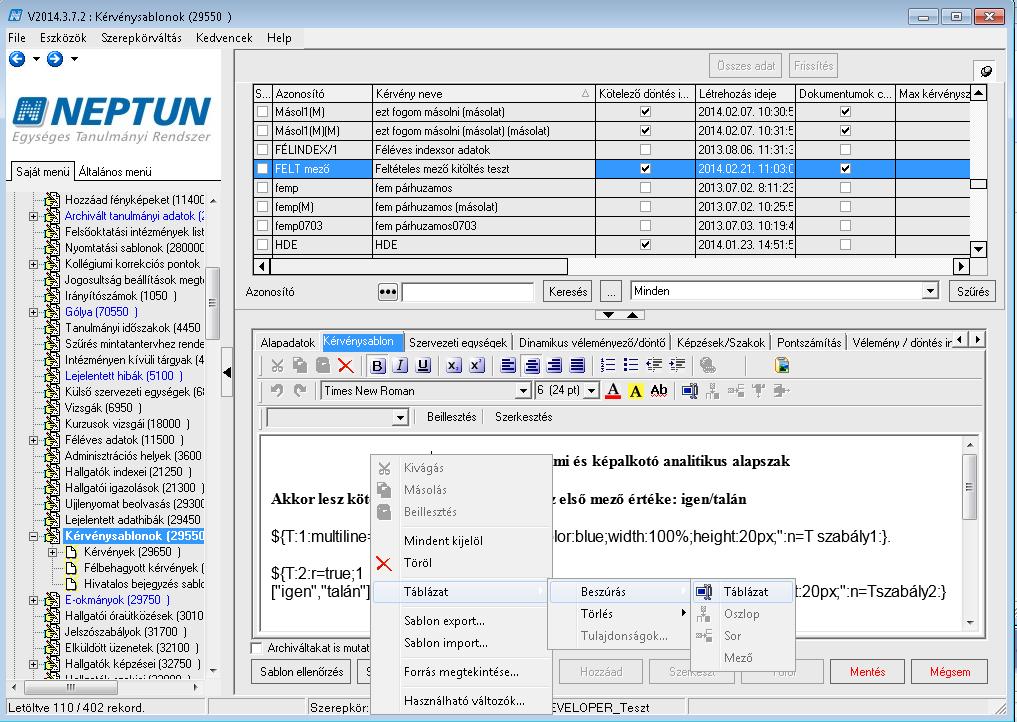Click the blue back navigation arrow
1017x722 pixels.
tap(17, 59)
